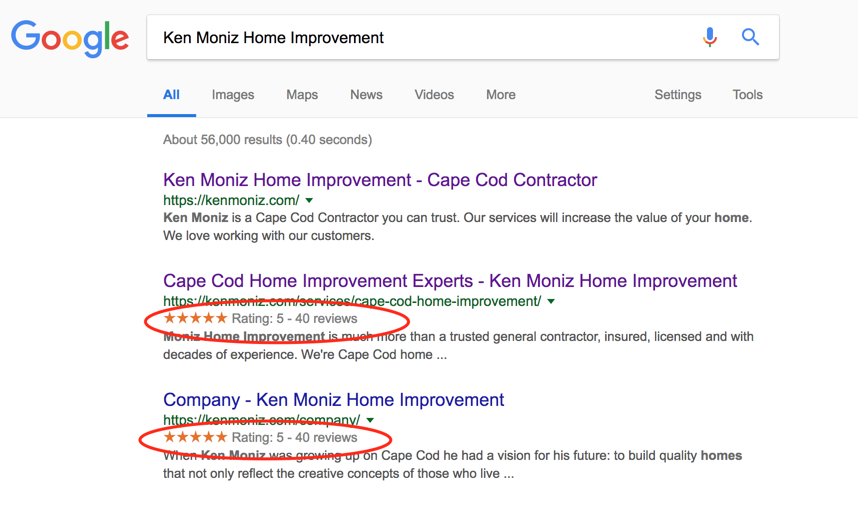Click the star rating under Company result

point(195,437)
